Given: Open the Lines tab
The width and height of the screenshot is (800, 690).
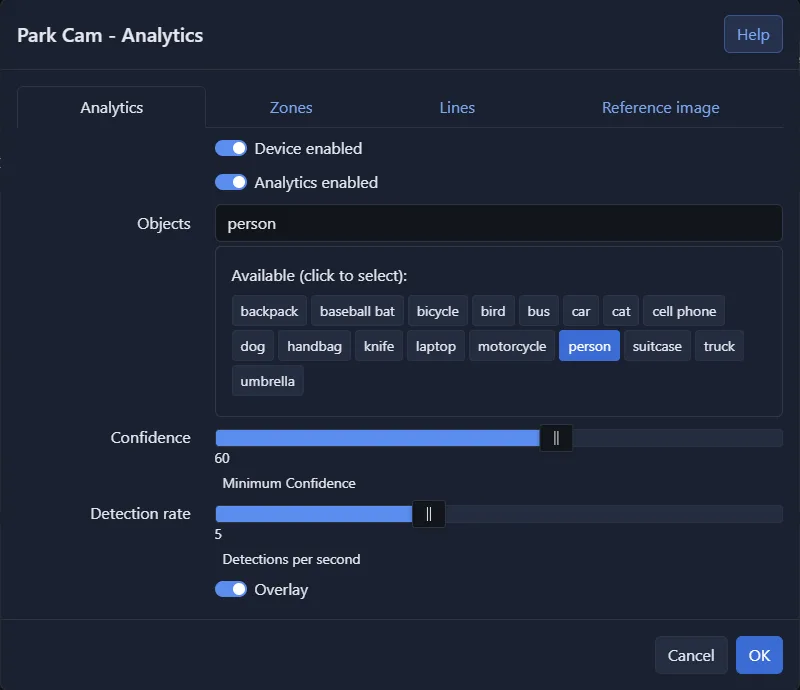Looking at the screenshot, I should [x=457, y=108].
